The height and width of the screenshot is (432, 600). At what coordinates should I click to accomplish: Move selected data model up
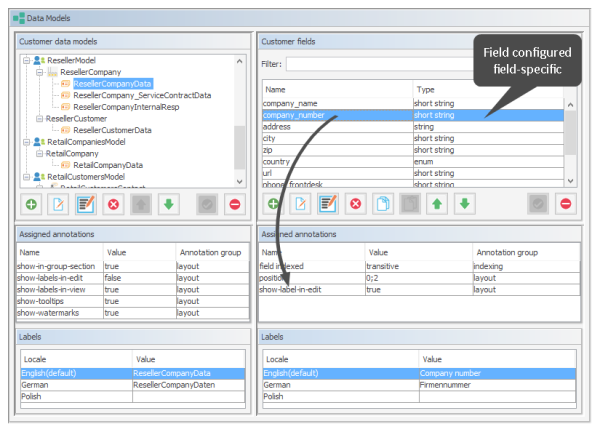pyautogui.click(x=141, y=204)
